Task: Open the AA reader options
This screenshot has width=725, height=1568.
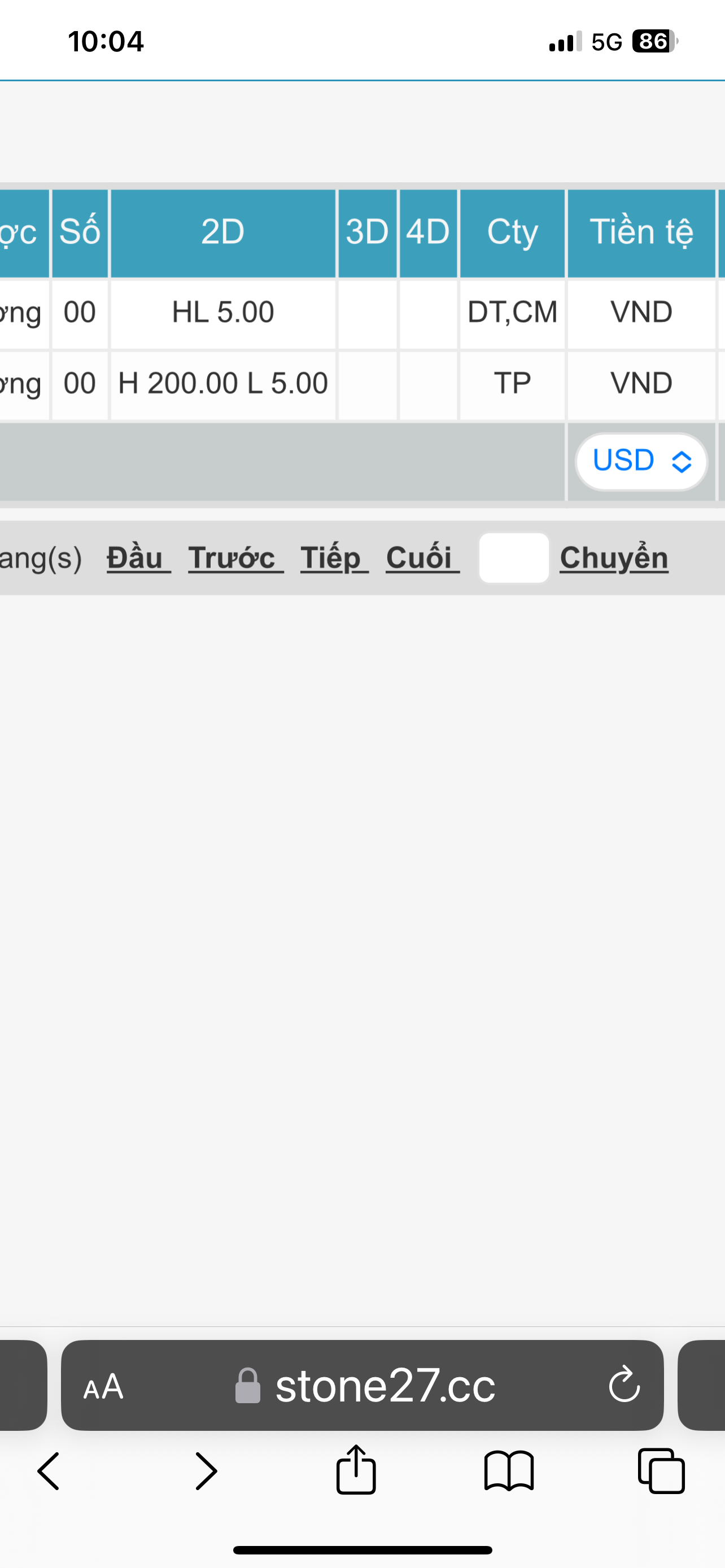Action: (x=103, y=1387)
